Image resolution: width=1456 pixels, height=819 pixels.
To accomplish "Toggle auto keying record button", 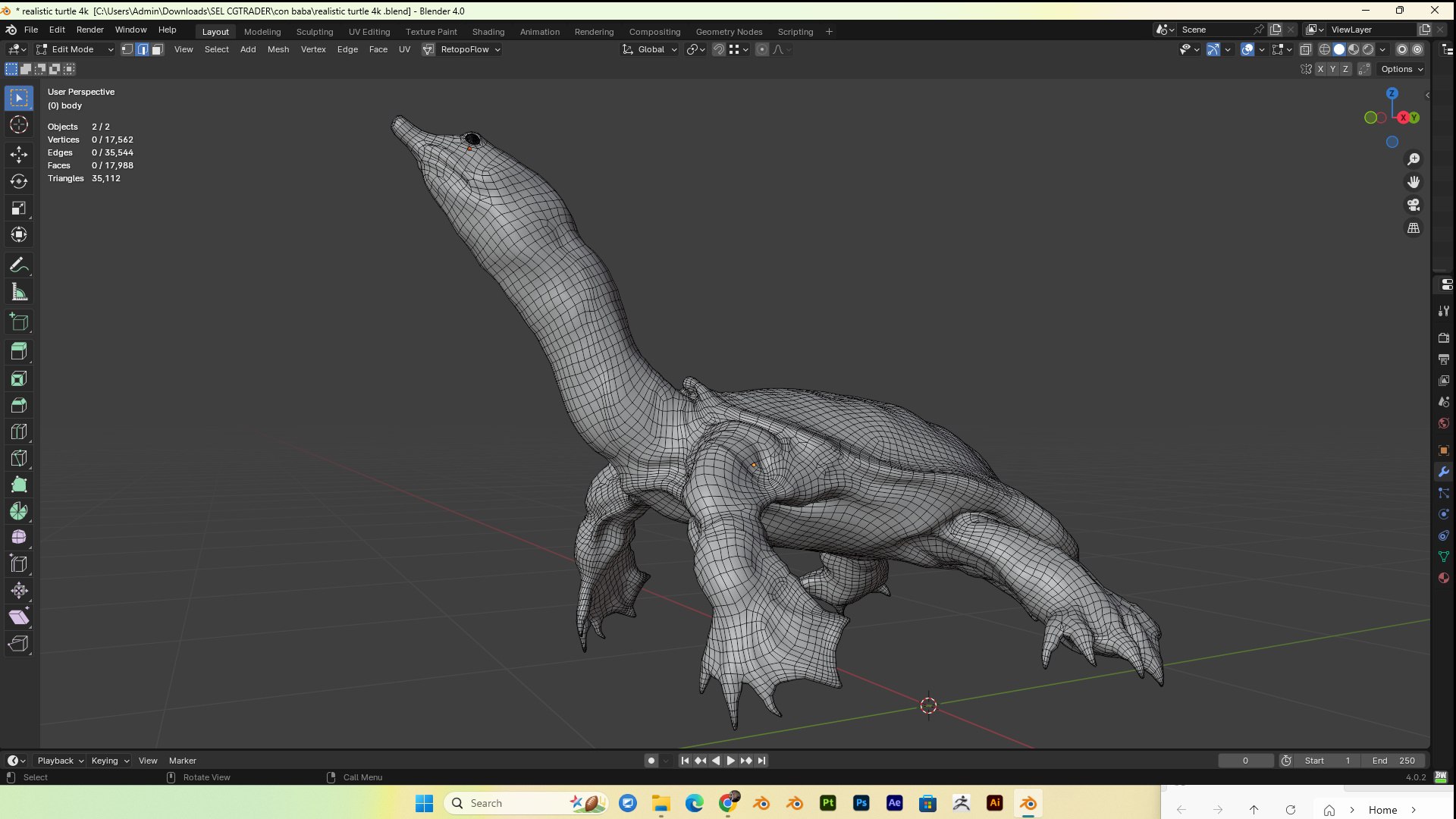I will pos(651,761).
